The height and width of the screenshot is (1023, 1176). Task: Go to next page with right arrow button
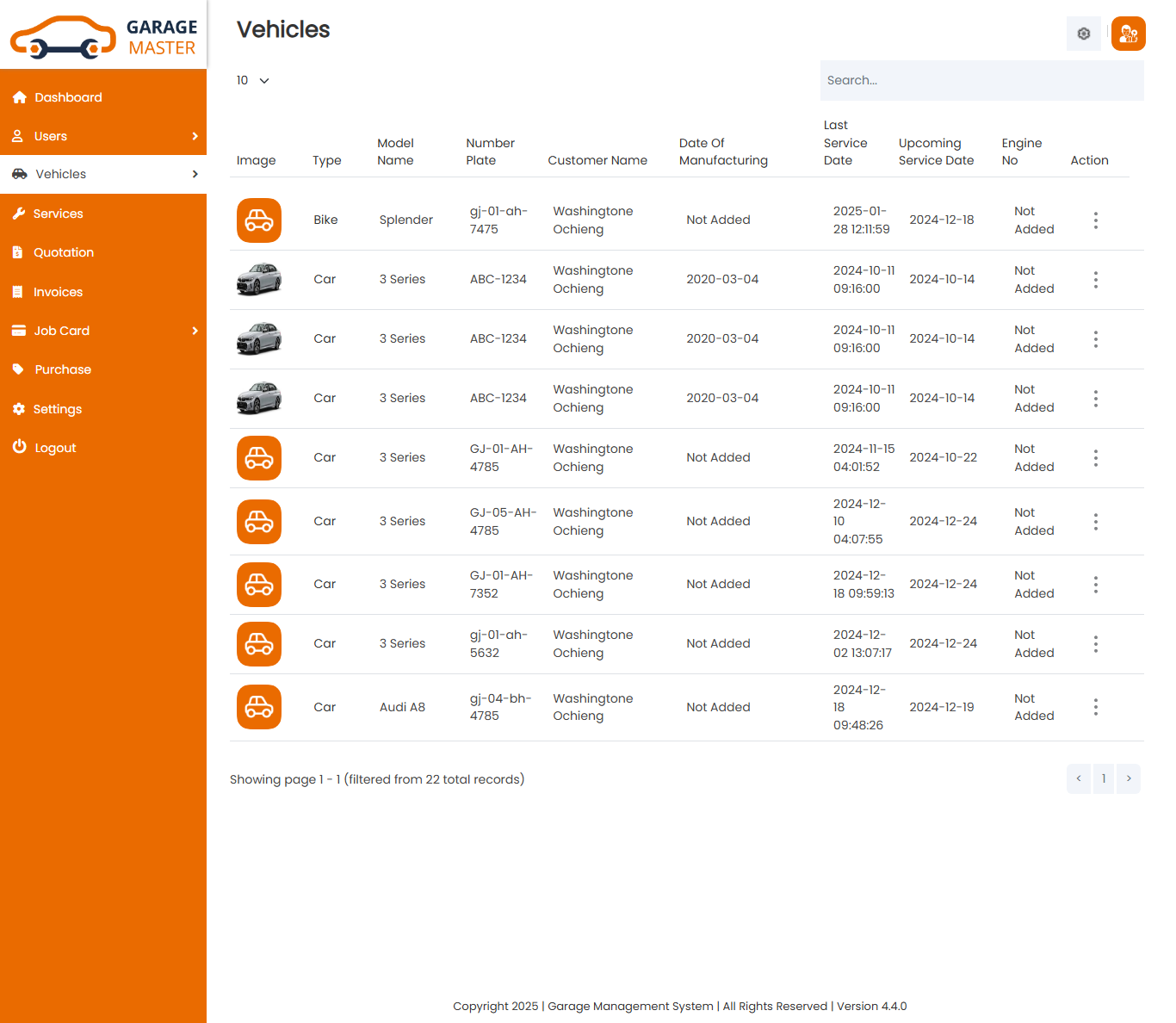coord(1128,778)
